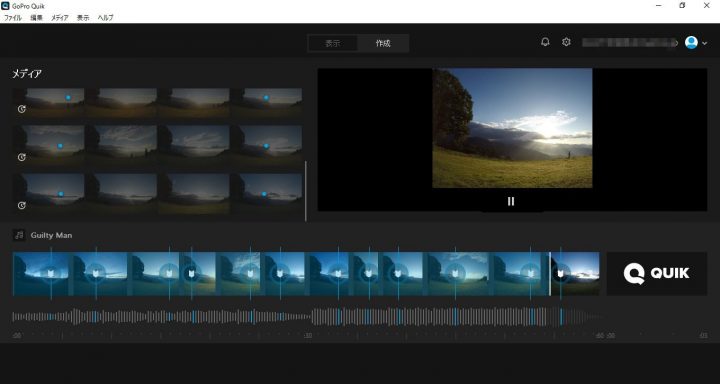Switch to the 表示 view tab
720x384 pixels.
click(x=332, y=44)
